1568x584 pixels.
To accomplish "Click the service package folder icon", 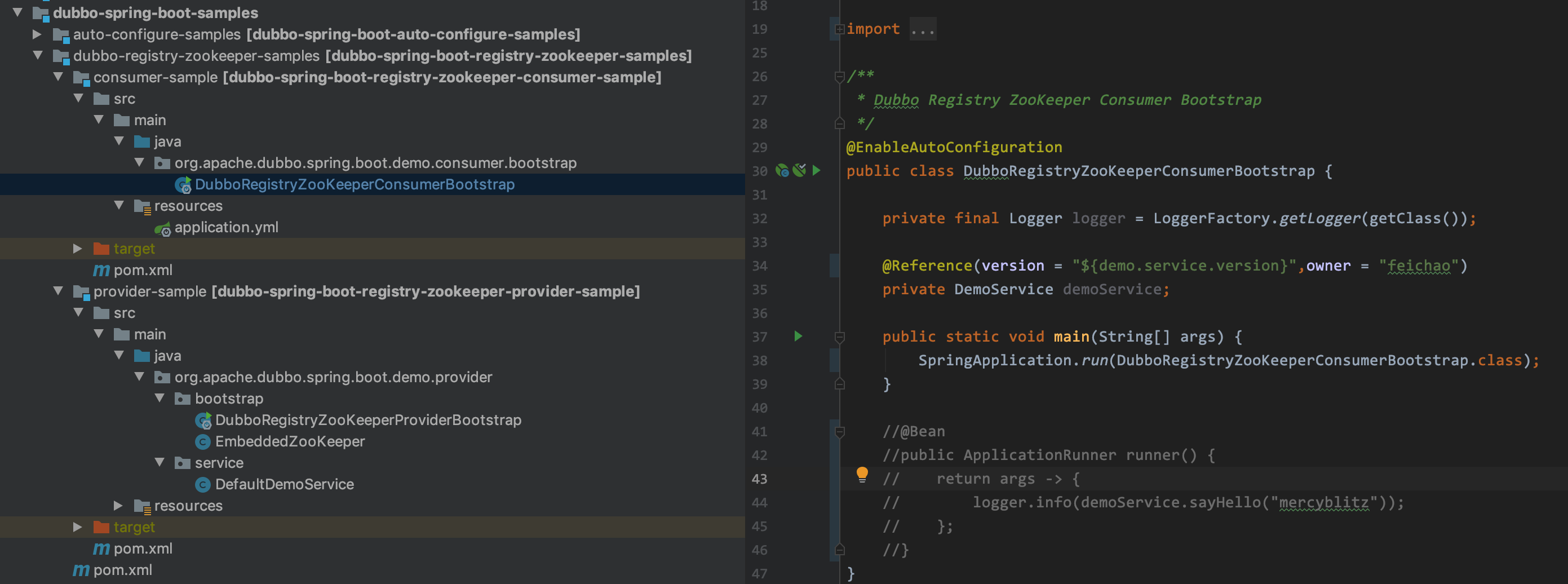I will point(183,463).
